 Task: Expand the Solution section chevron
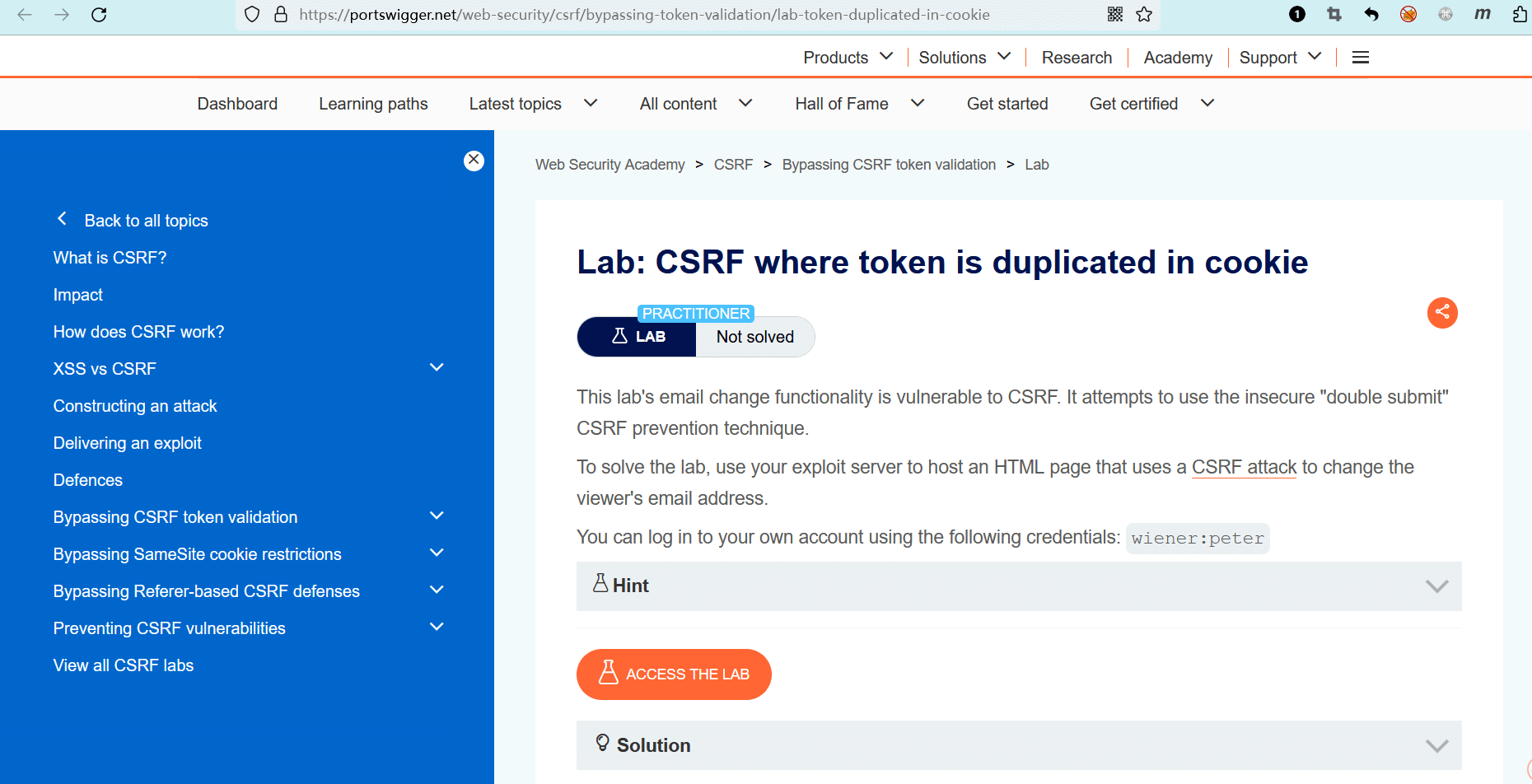pos(1437,746)
